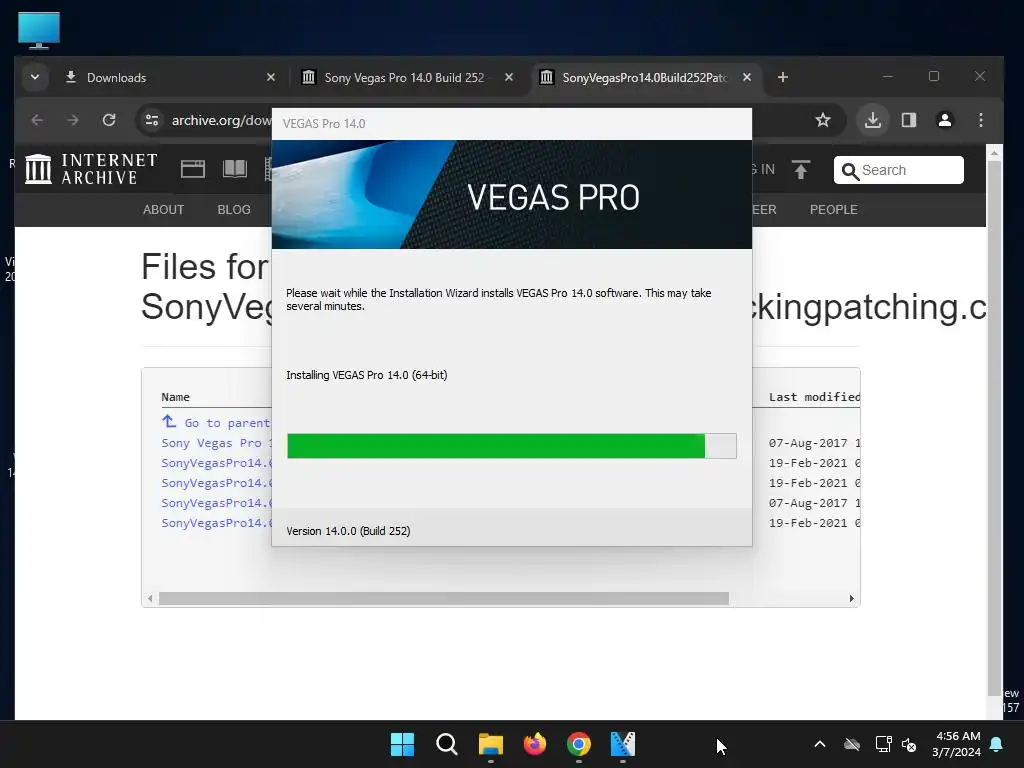Click left arrow of file listing scrollbar

coord(150,598)
